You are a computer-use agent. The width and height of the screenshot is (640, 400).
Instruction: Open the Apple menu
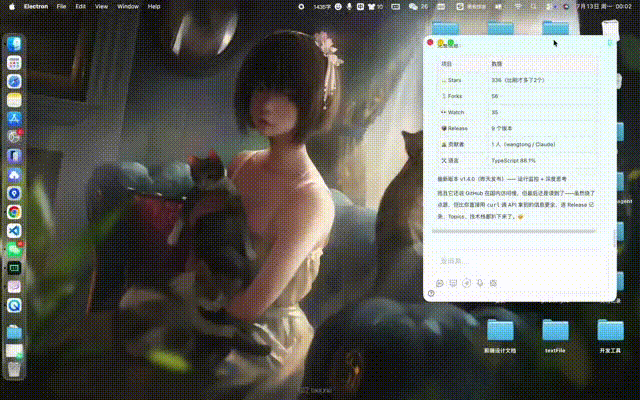click(x=12, y=7)
